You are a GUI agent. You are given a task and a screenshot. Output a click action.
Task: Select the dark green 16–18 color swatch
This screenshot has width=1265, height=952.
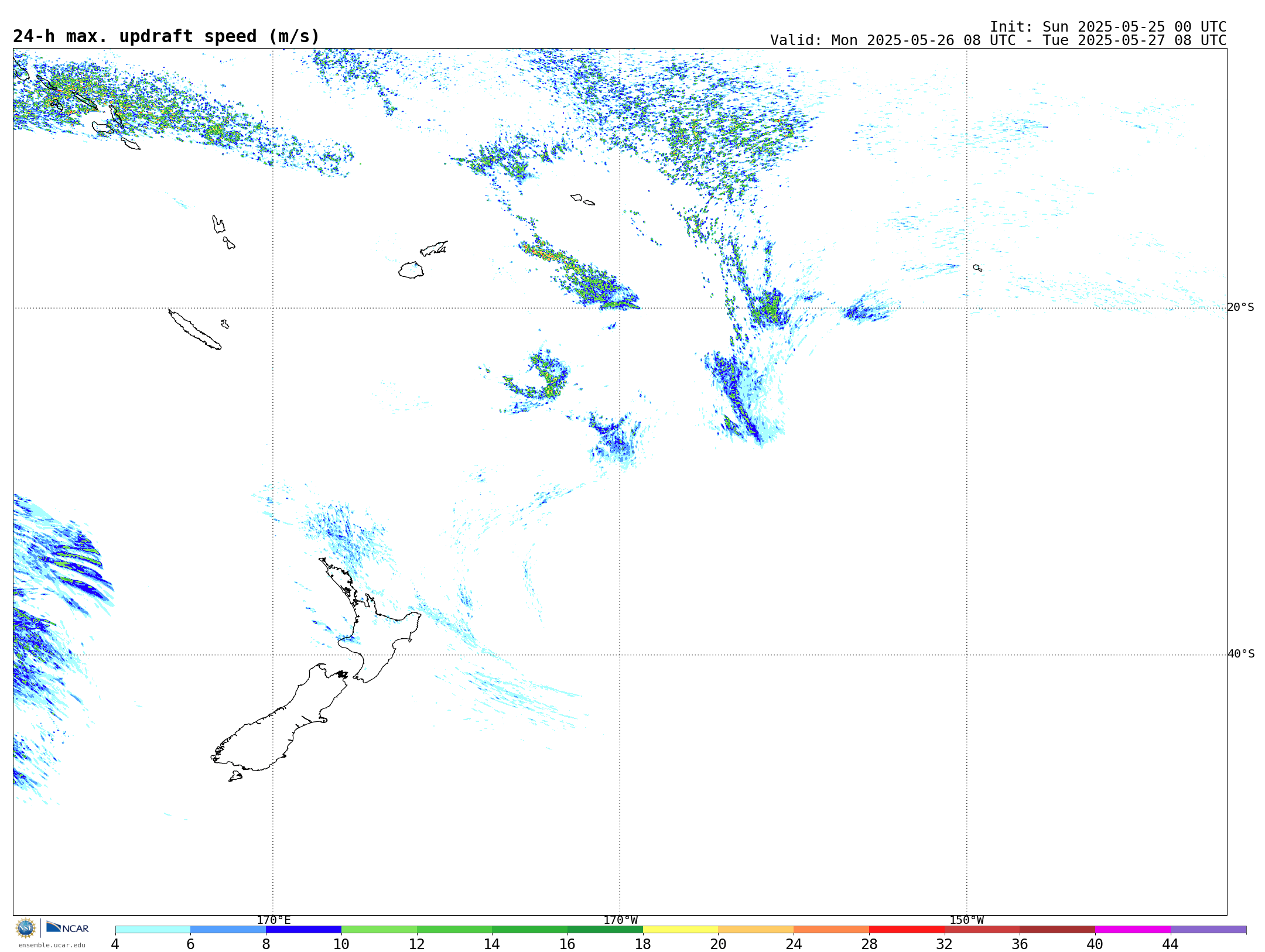(605, 930)
